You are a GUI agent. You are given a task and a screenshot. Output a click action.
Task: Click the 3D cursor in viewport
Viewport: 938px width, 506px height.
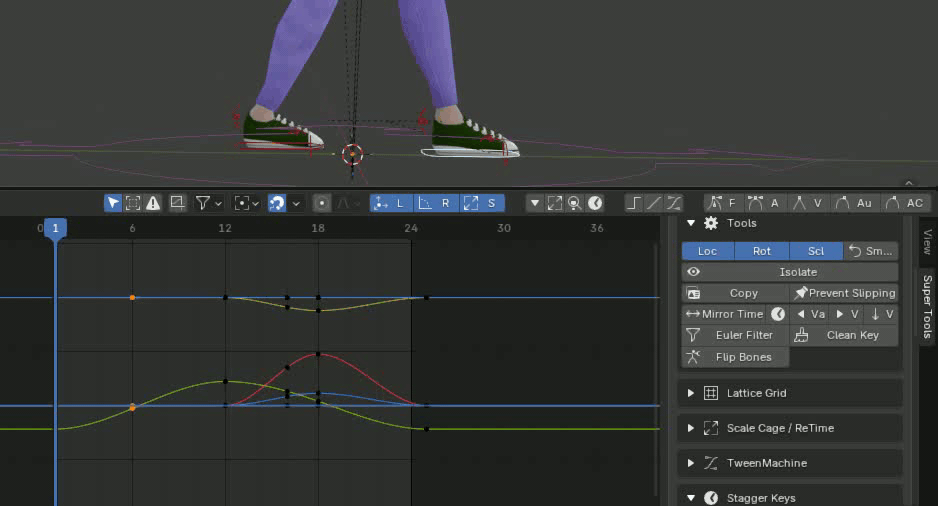coord(352,154)
